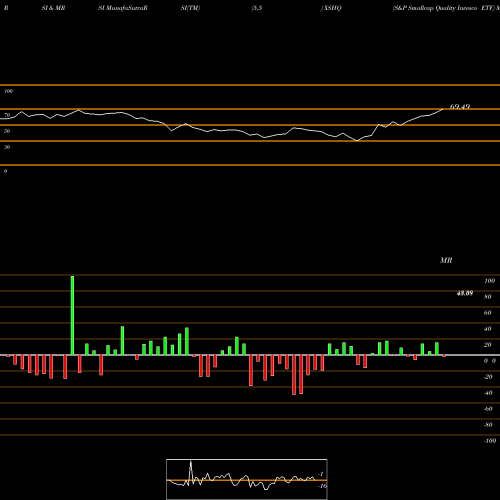Open the mini overview chart thumbnail

[247, 479]
